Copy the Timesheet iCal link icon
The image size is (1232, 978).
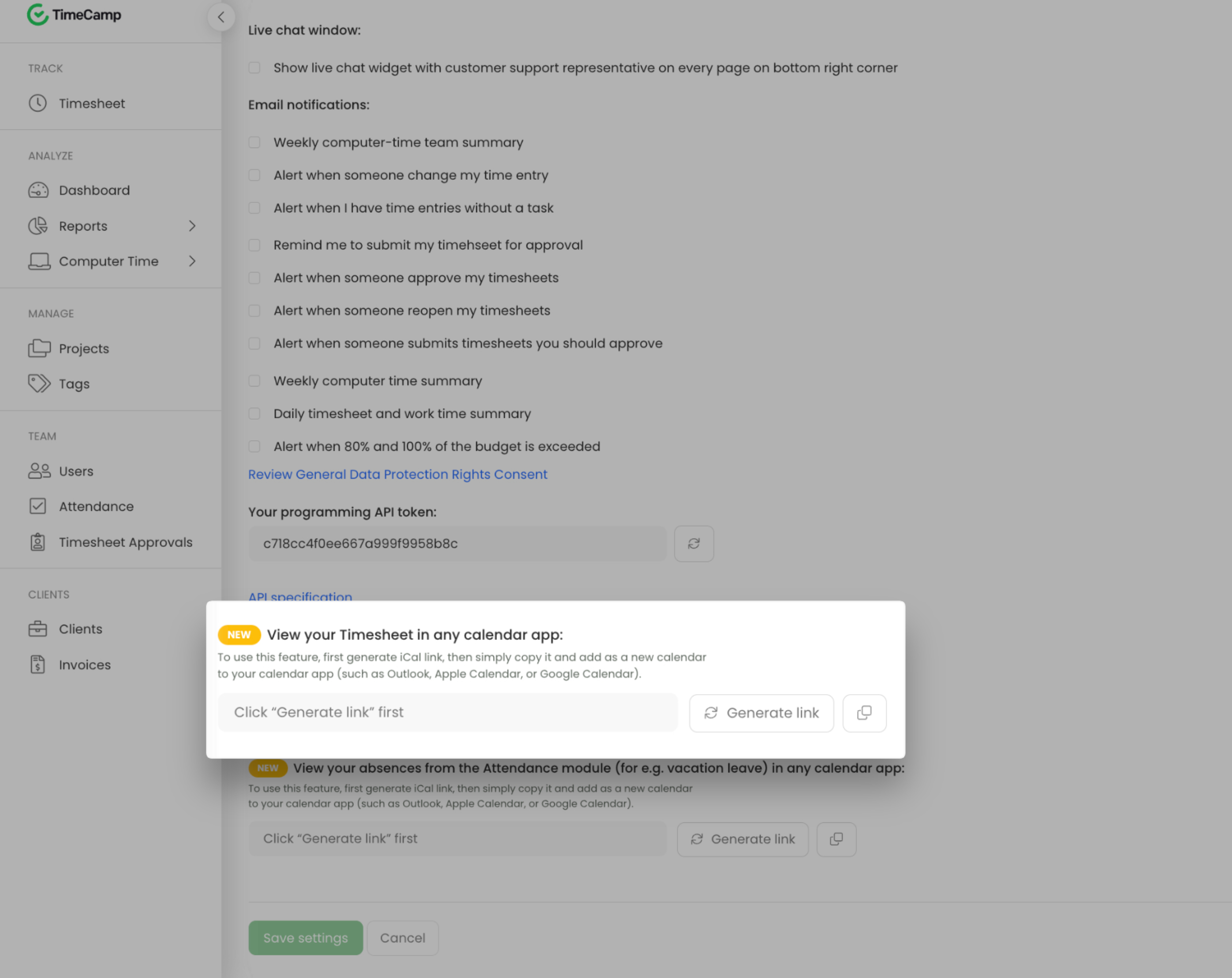(864, 712)
